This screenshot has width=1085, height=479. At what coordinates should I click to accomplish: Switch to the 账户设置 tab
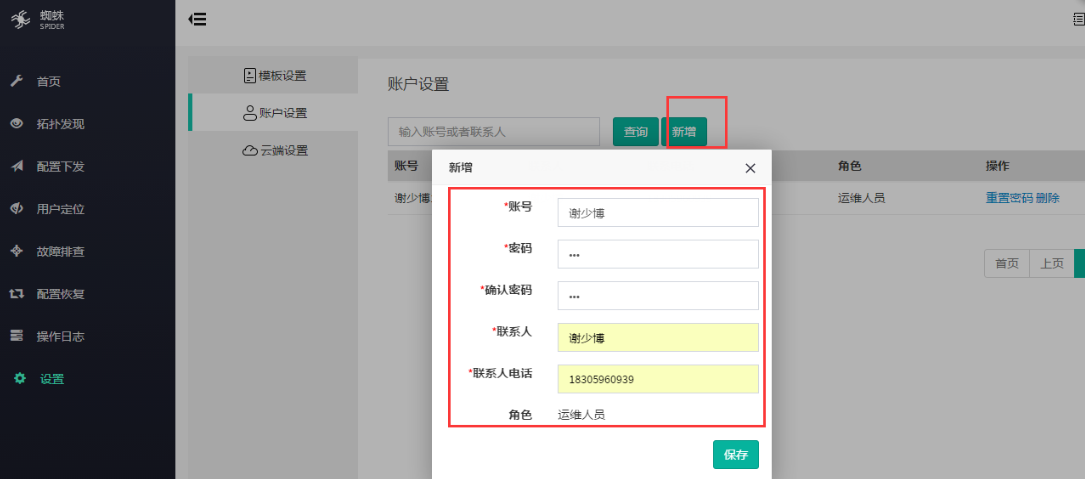(275, 113)
